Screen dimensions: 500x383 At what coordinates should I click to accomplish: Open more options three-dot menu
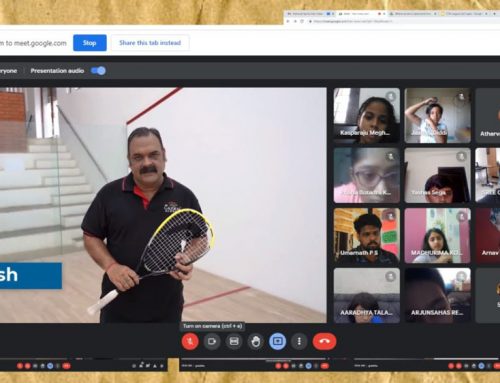coord(299,341)
